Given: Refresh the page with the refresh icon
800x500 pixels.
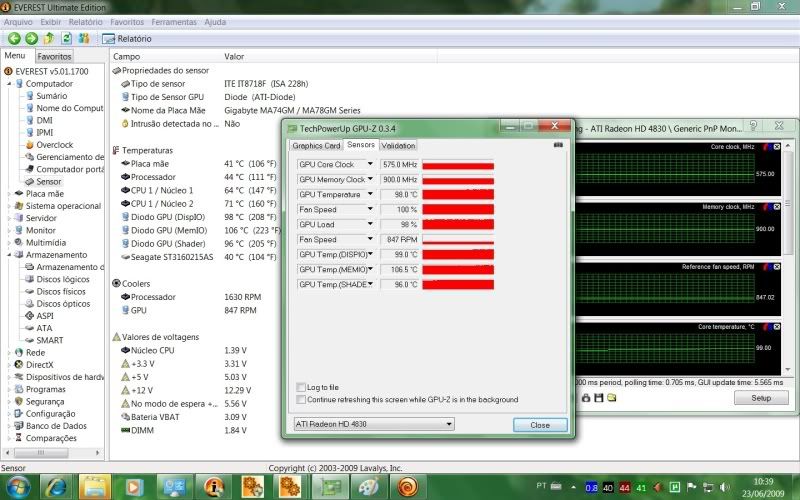Looking at the screenshot, I should pyautogui.click(x=66, y=38).
